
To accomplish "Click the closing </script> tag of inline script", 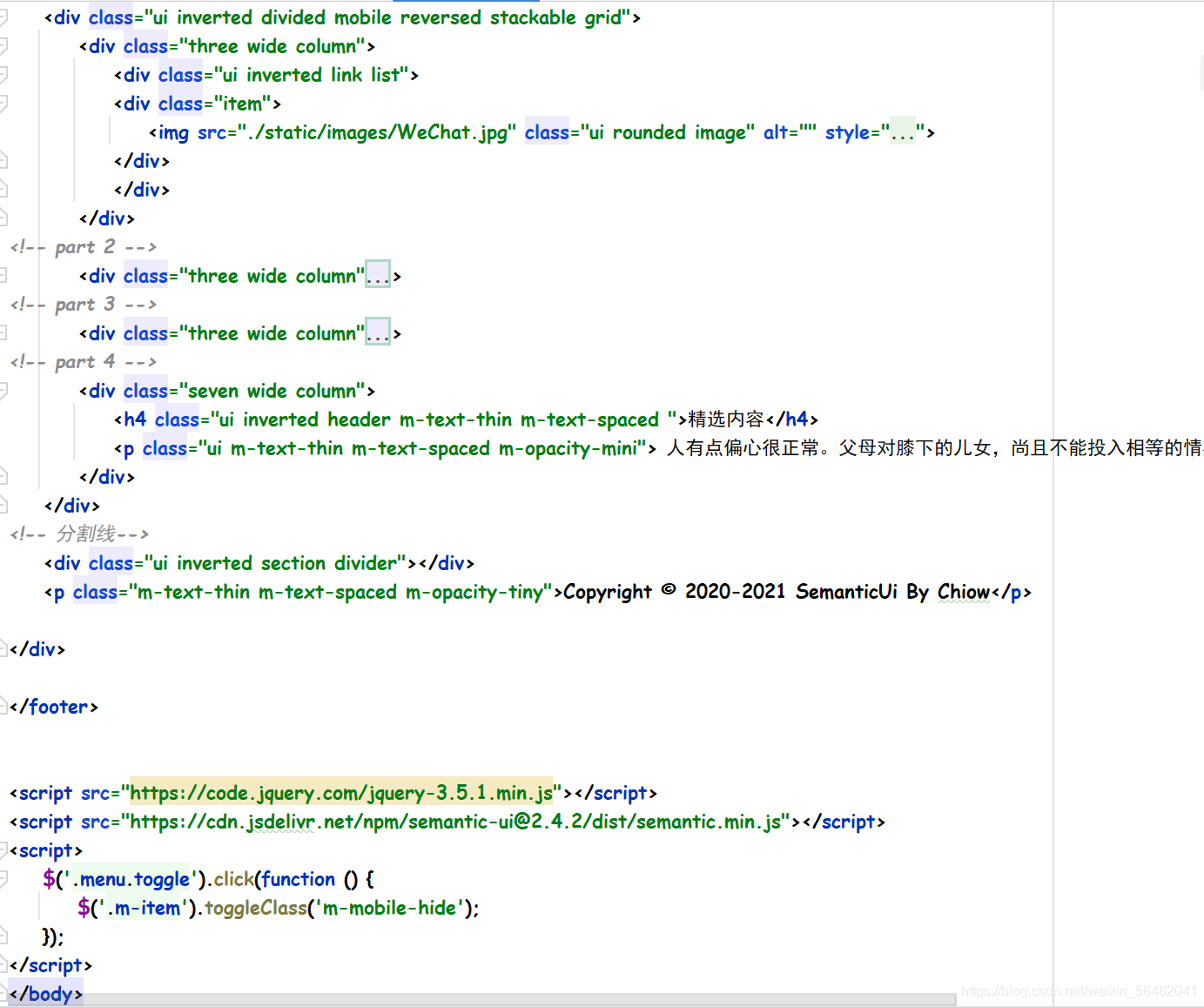I will (x=50, y=965).
